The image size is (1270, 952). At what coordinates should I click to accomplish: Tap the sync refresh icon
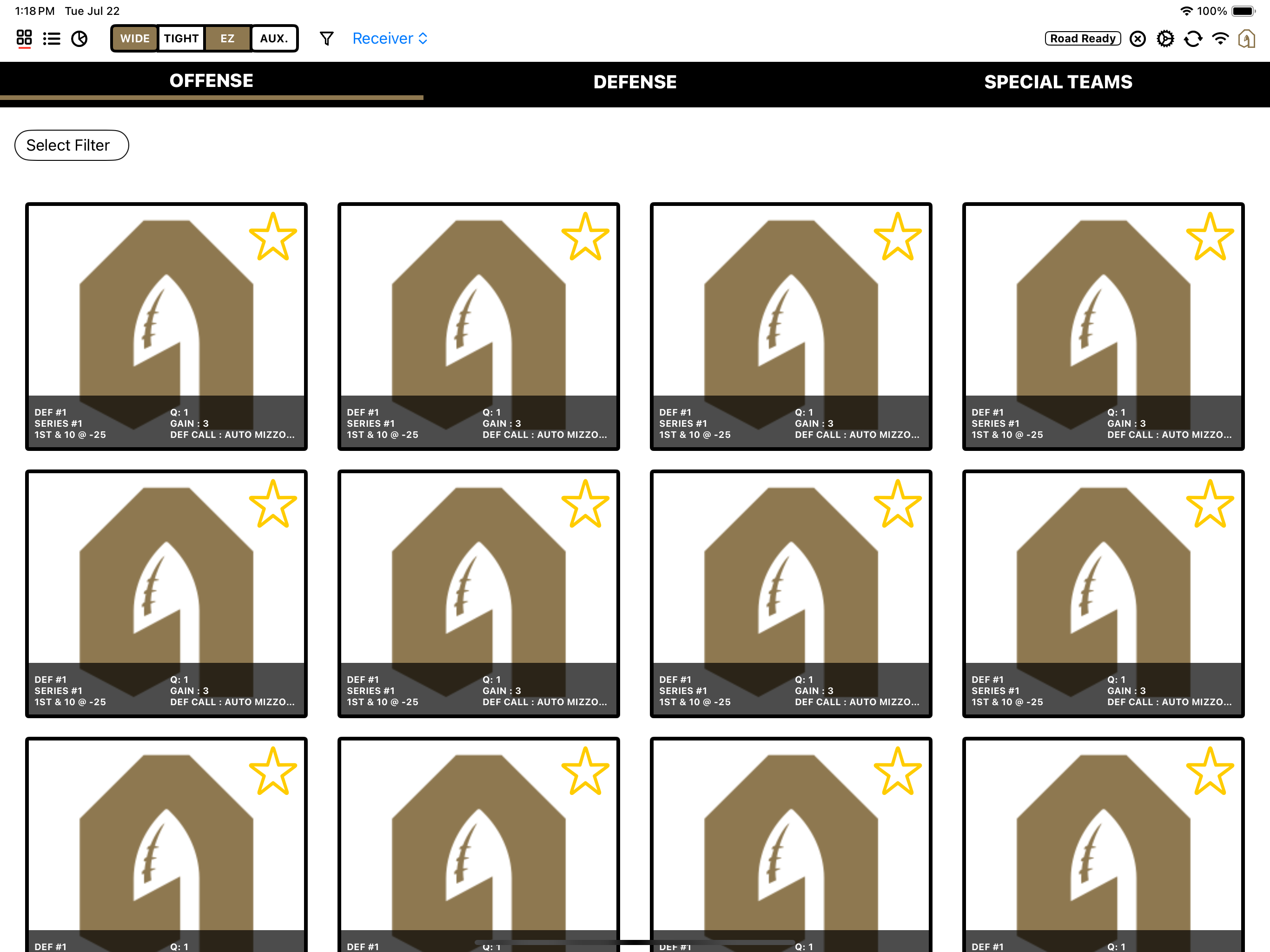pos(1193,39)
